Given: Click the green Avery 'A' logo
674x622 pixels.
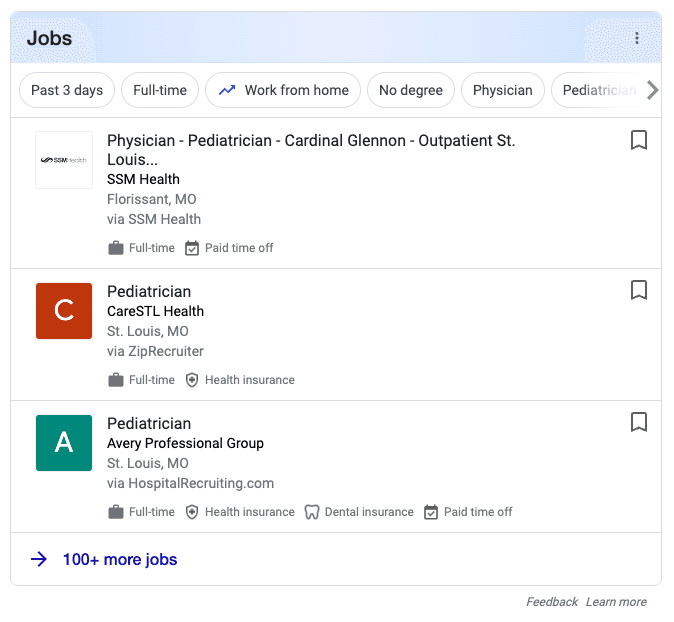Looking at the screenshot, I should coord(64,443).
